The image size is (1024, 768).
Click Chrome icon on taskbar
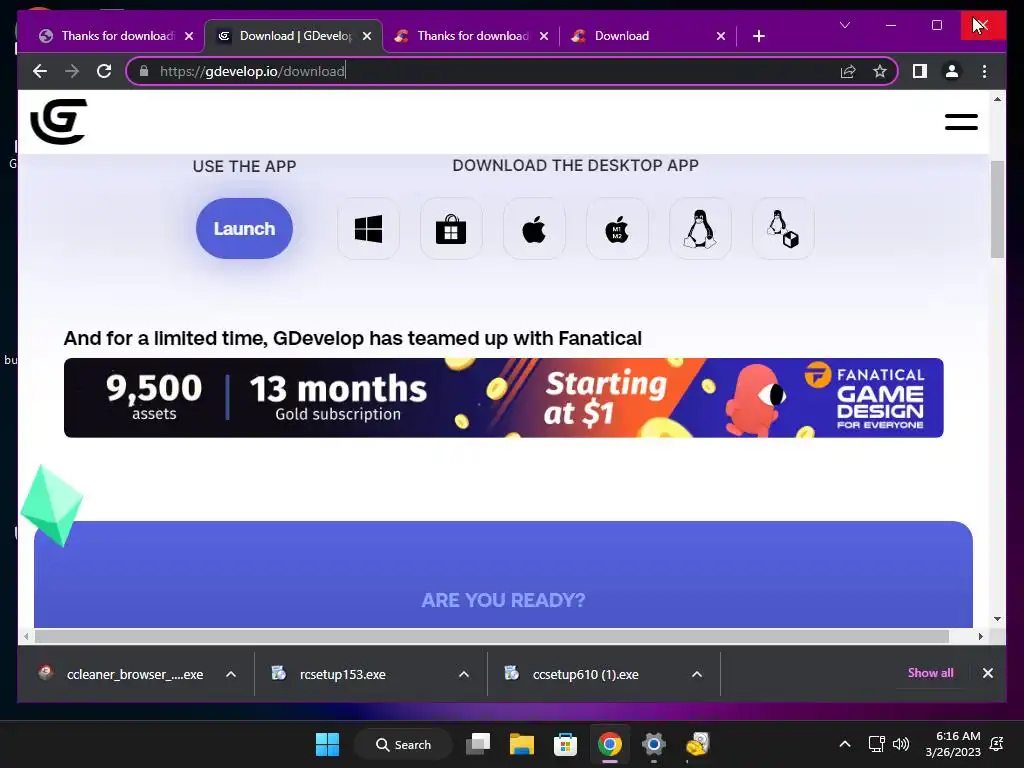pos(609,744)
